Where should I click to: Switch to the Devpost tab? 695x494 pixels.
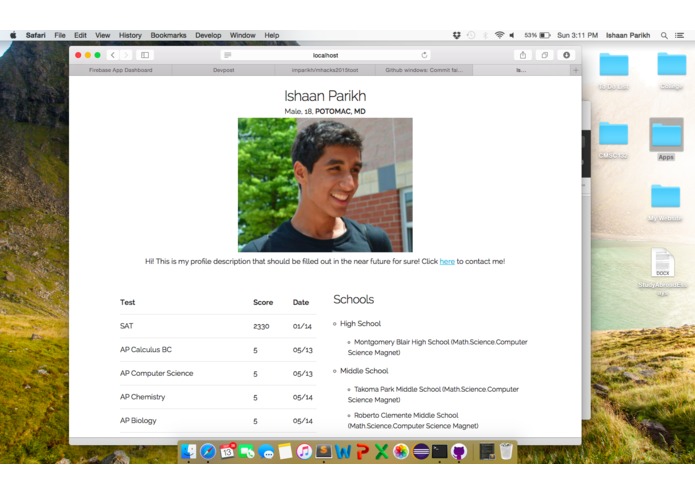coord(223,70)
